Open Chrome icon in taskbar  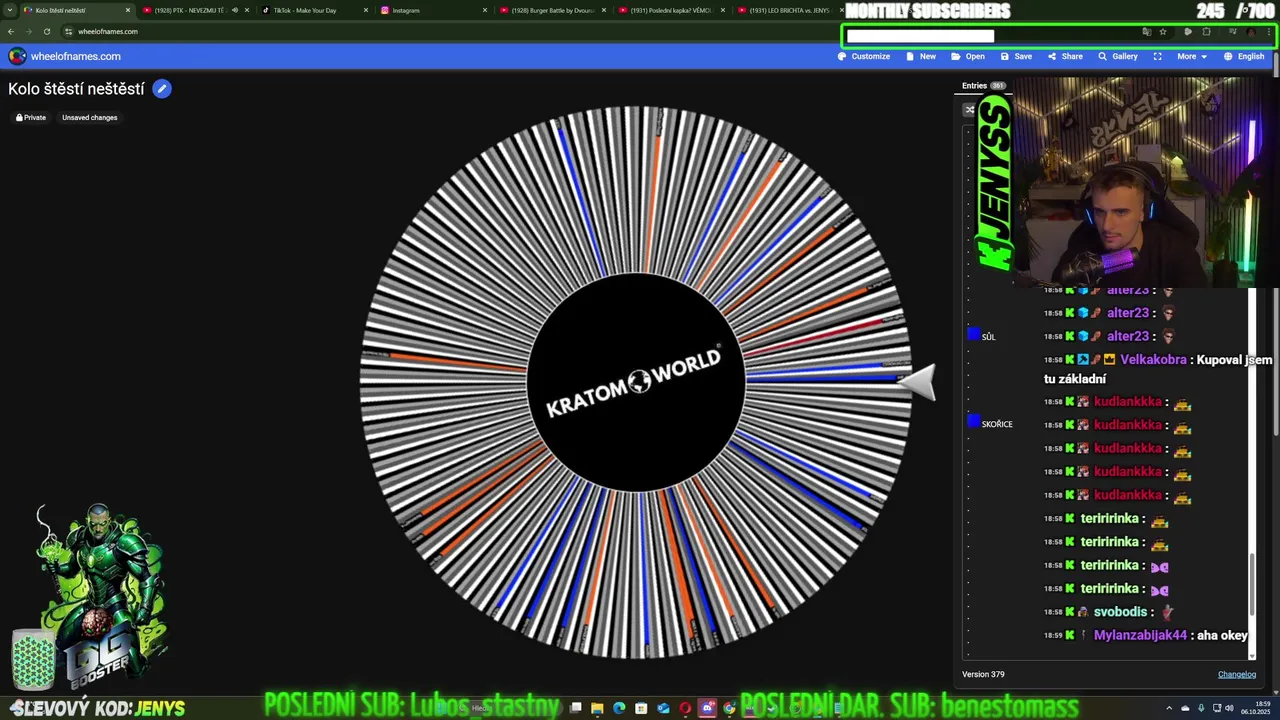coord(729,708)
